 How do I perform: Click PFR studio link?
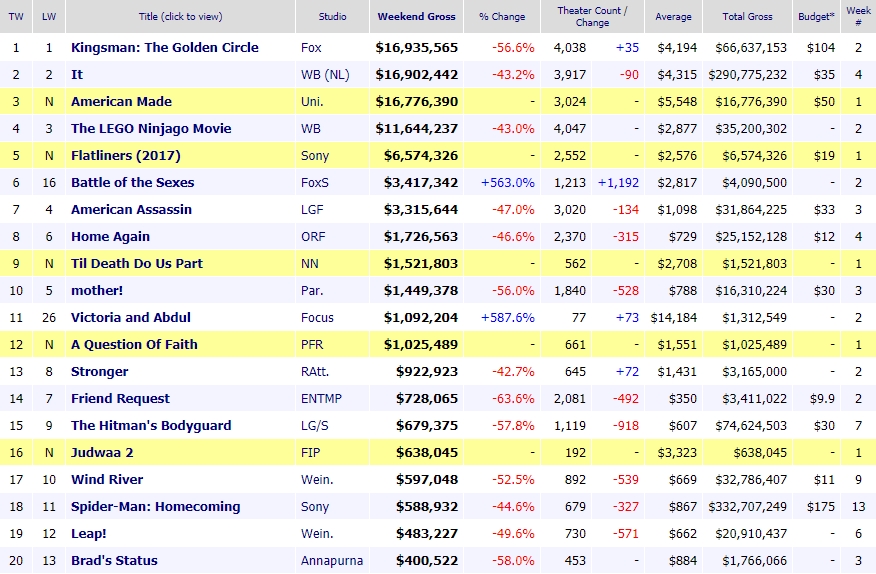(312, 345)
